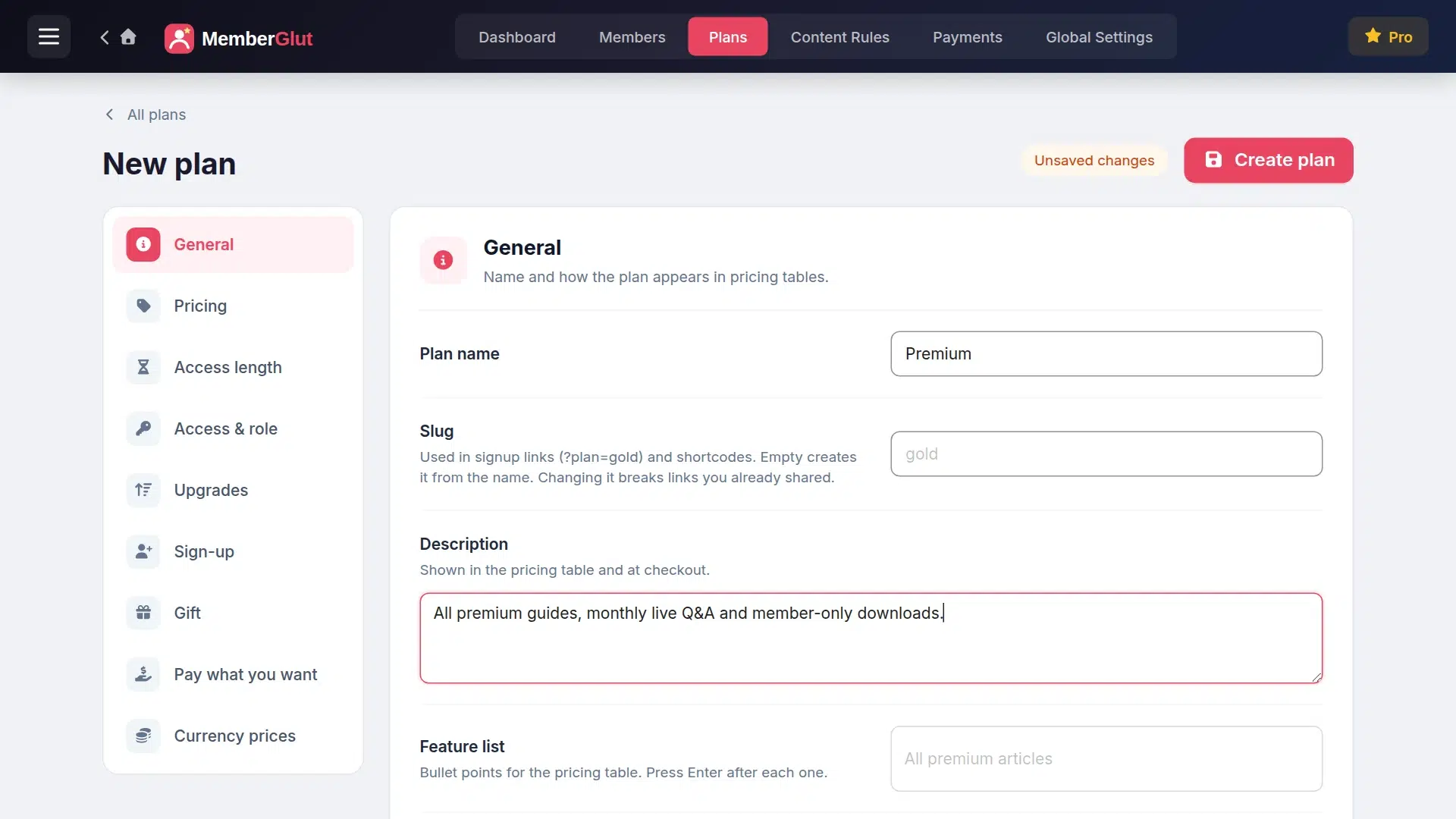Image resolution: width=1456 pixels, height=819 pixels.
Task: Click the Access & role key icon
Action: click(x=143, y=428)
